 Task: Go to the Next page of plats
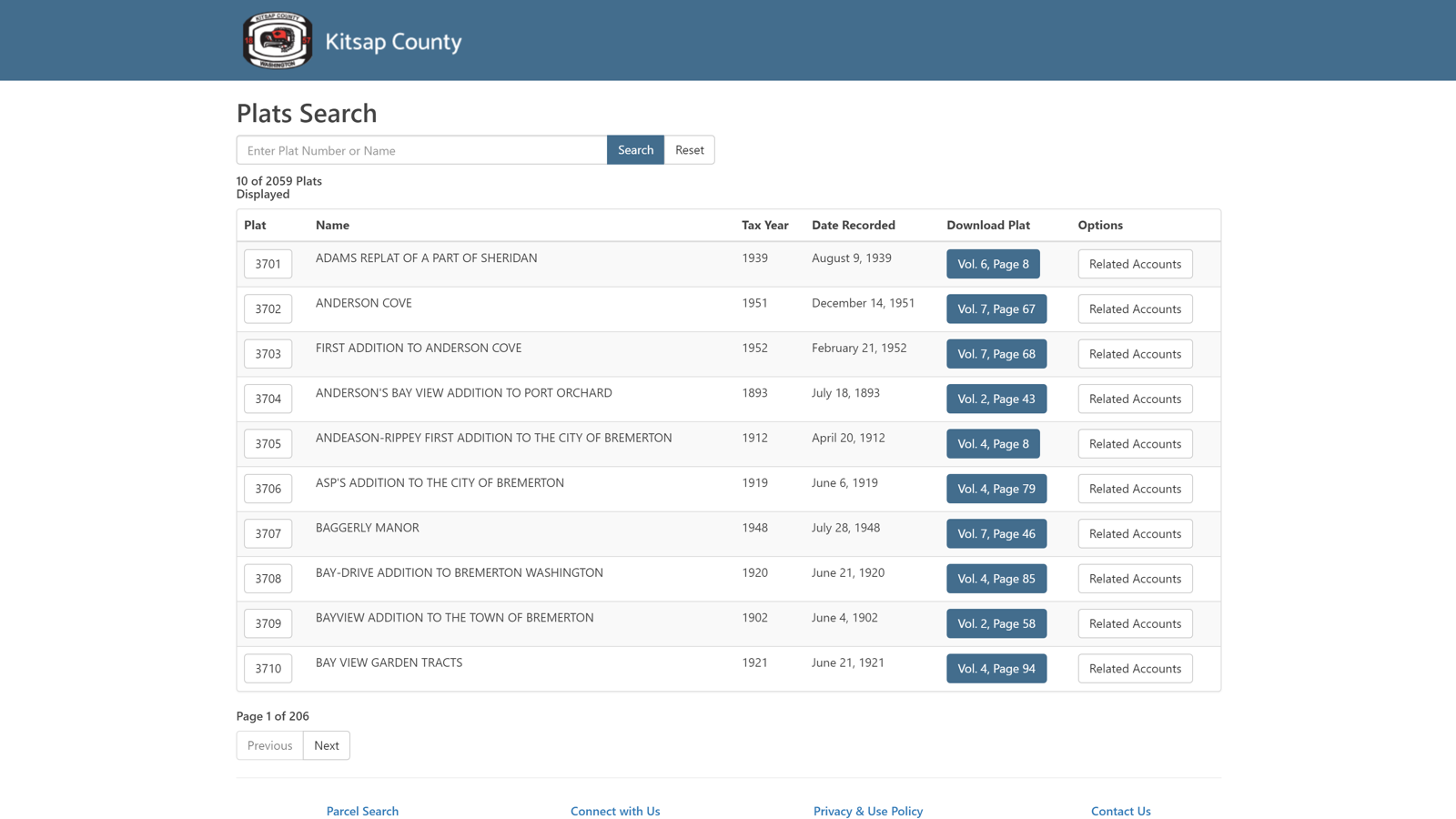[326, 745]
